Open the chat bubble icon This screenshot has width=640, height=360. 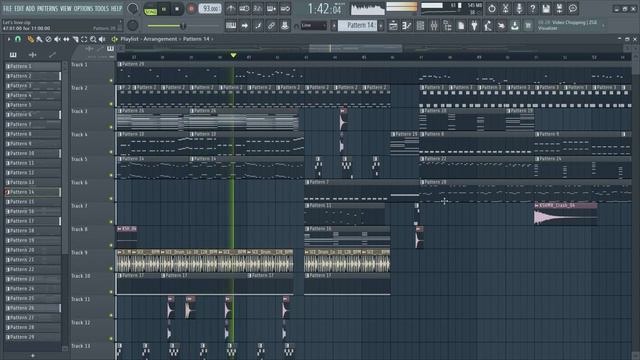coord(573,8)
